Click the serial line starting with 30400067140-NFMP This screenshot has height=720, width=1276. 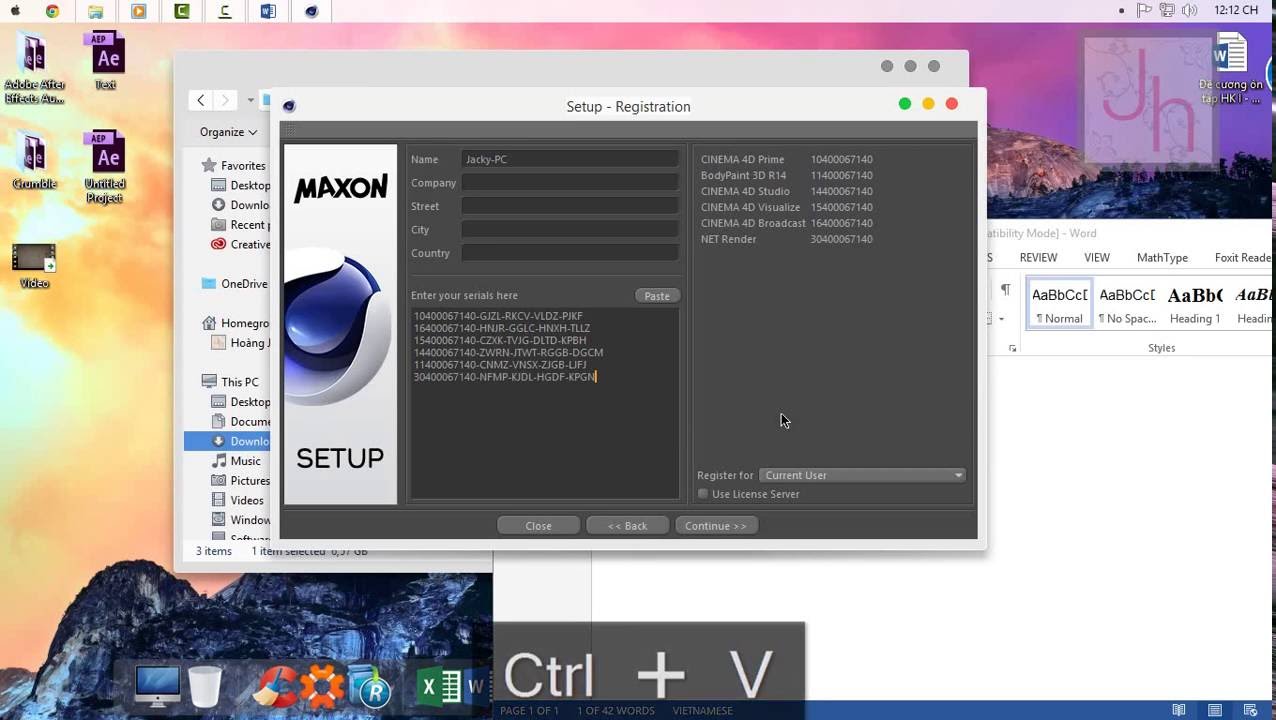point(504,377)
